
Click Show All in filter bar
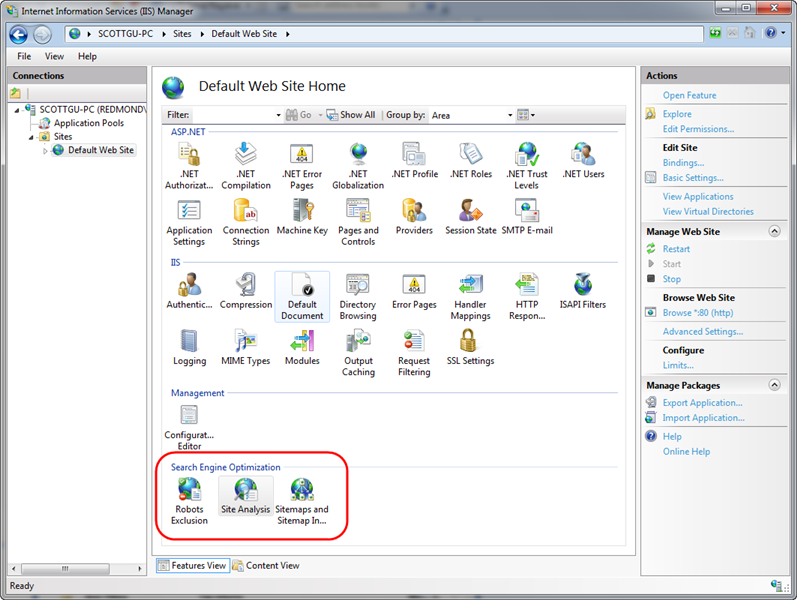(351, 115)
